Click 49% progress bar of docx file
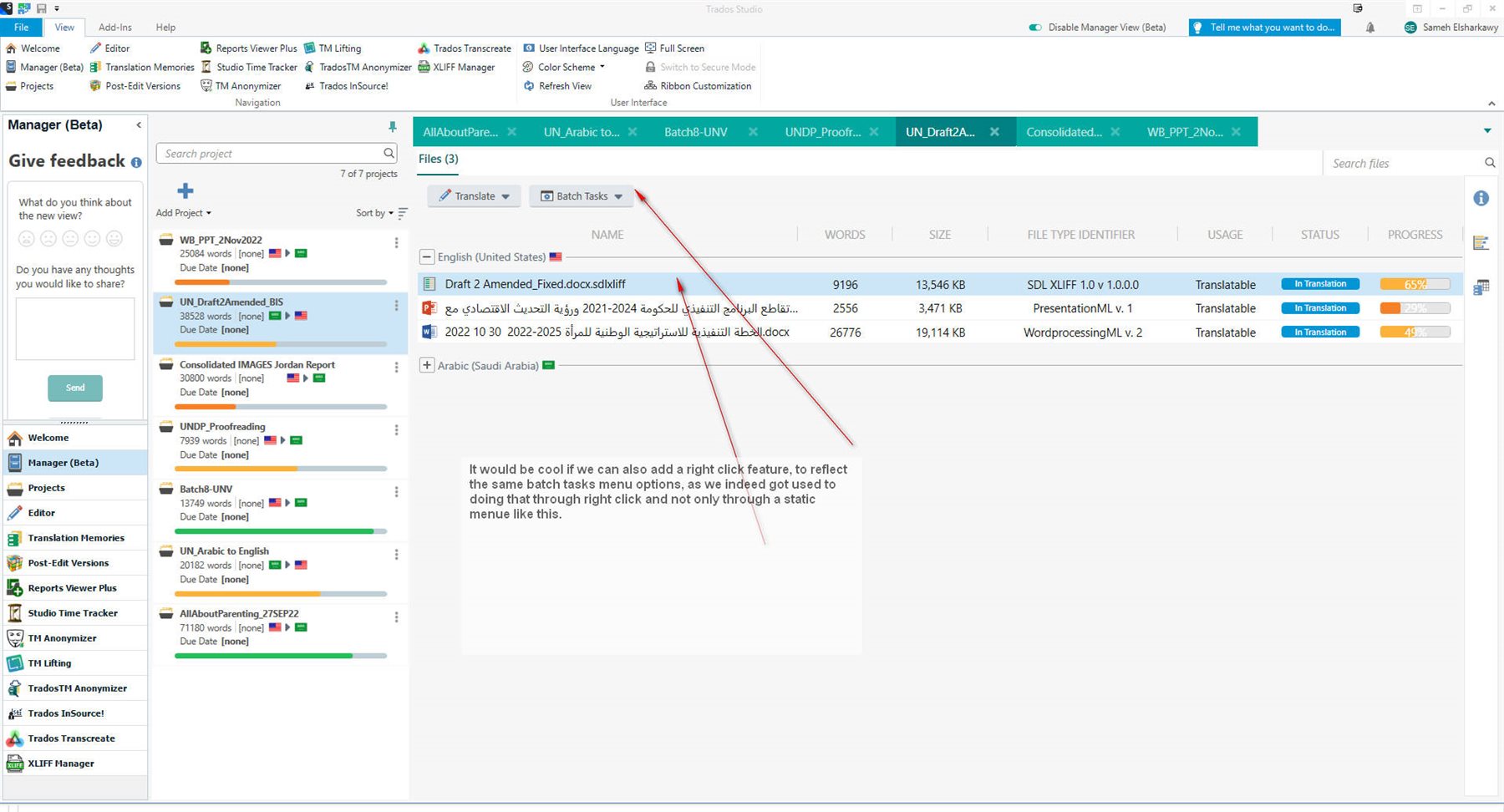The image size is (1504, 812). (1415, 332)
